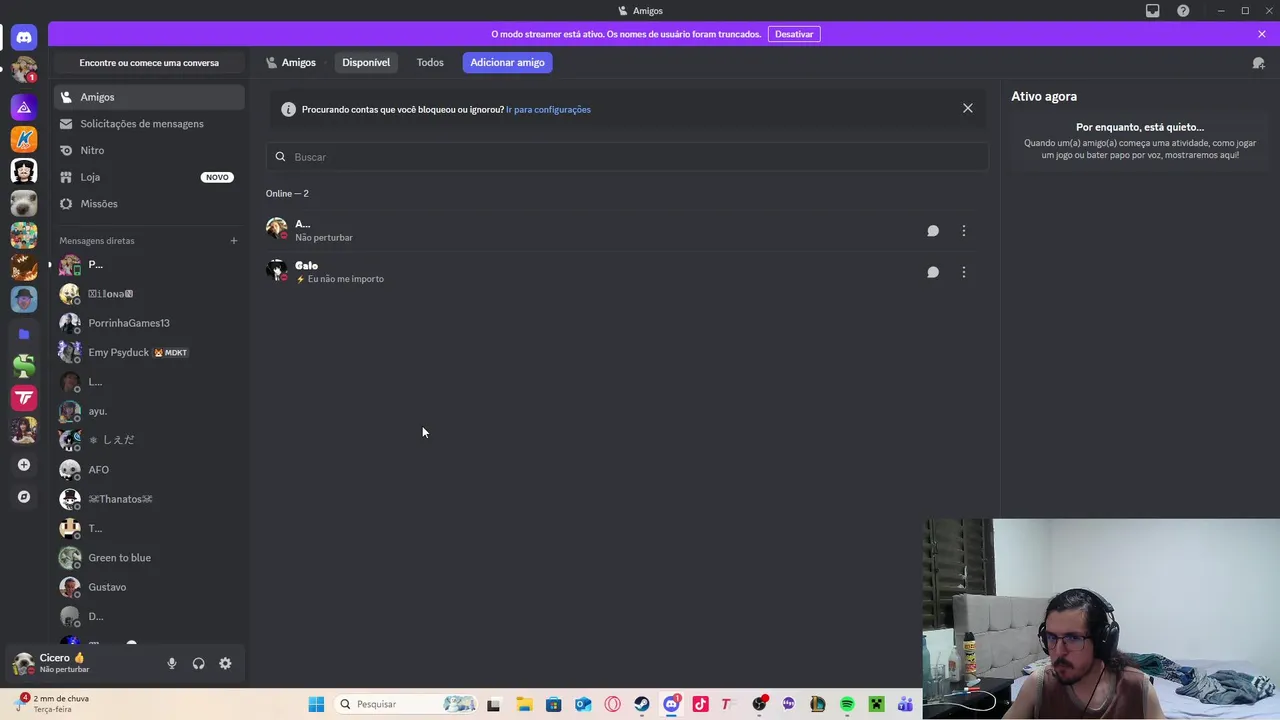This screenshot has width=1280, height=720.
Task: Open the new group DM icon top-right
Action: pyautogui.click(x=1259, y=62)
